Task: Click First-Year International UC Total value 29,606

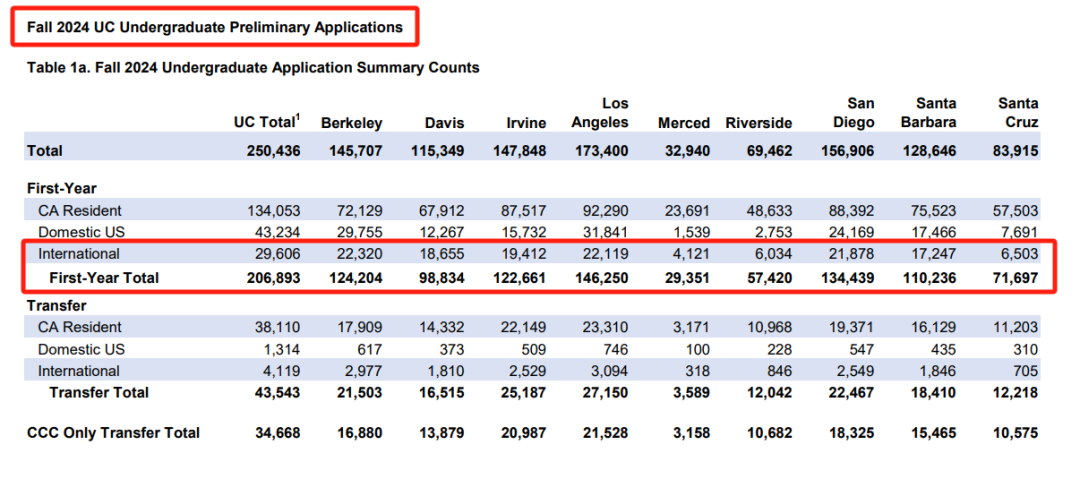Action: (x=278, y=254)
